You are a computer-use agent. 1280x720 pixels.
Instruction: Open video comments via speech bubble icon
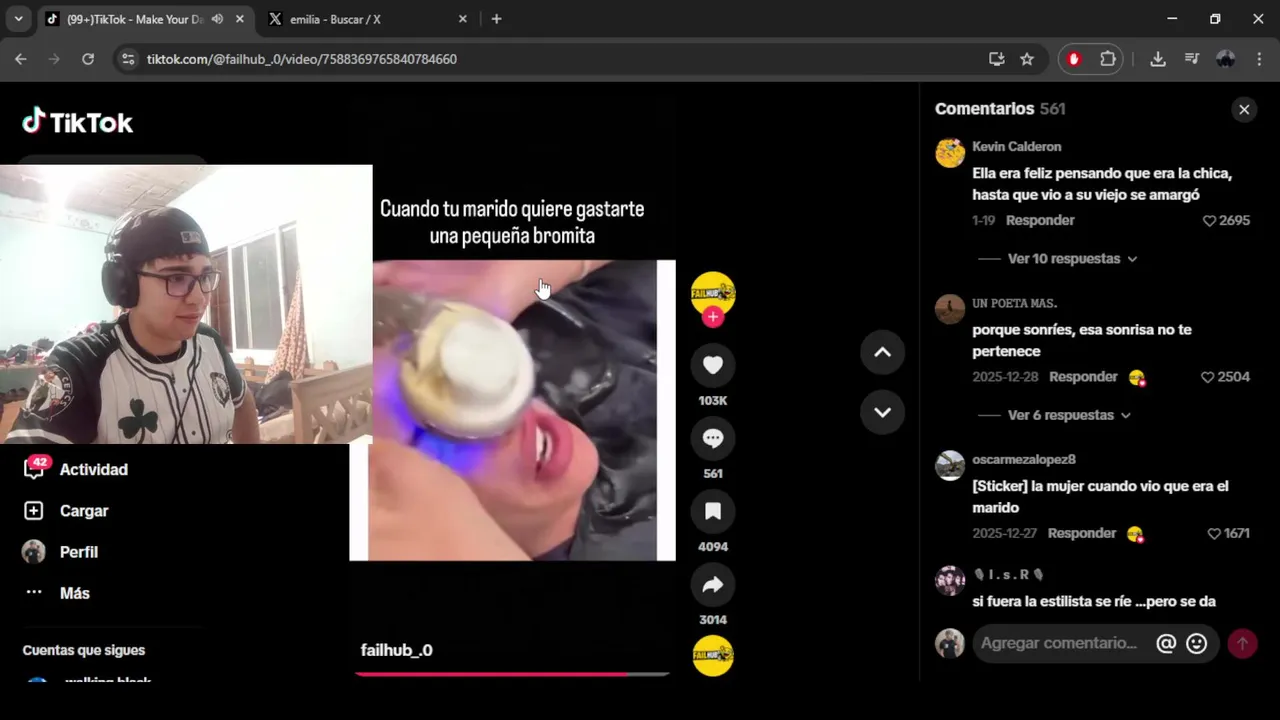(x=713, y=438)
